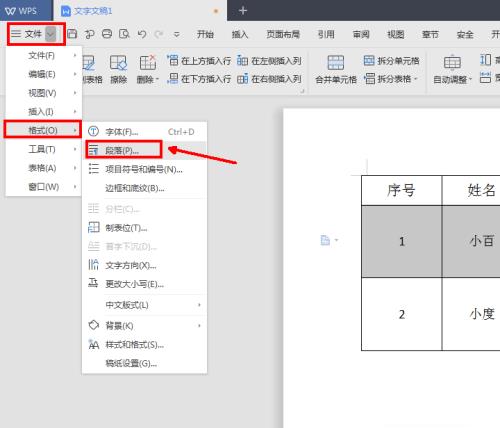This screenshot has height=428, width=500.
Task: Click 拆分单元格 split cells
Action: tap(391, 61)
